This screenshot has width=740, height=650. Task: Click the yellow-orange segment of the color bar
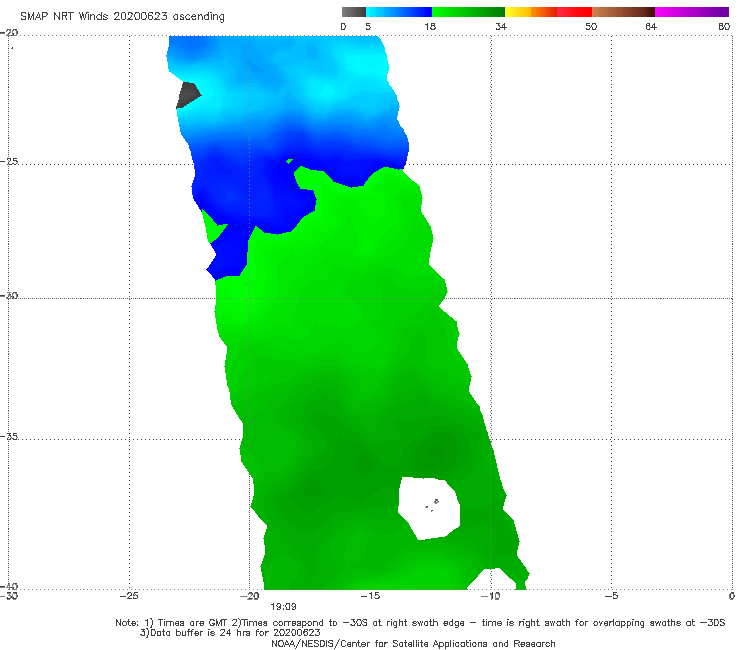(x=531, y=12)
